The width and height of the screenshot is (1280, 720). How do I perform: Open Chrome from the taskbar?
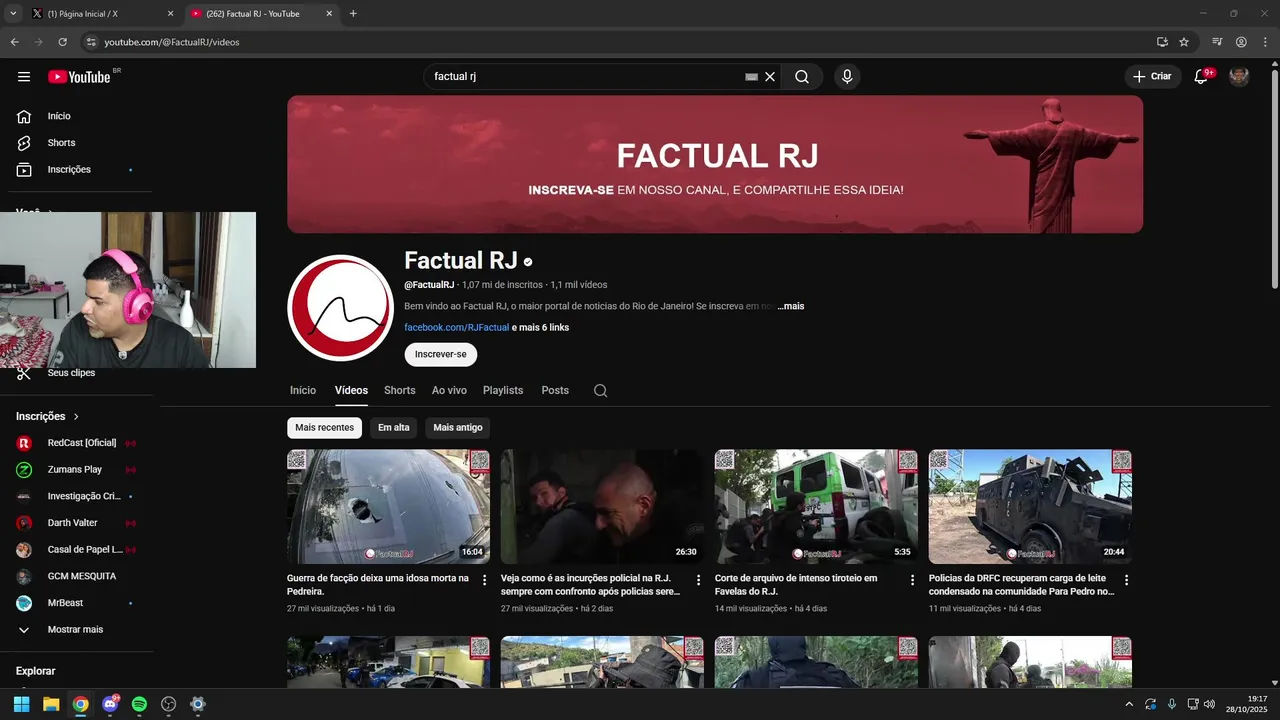(x=80, y=704)
